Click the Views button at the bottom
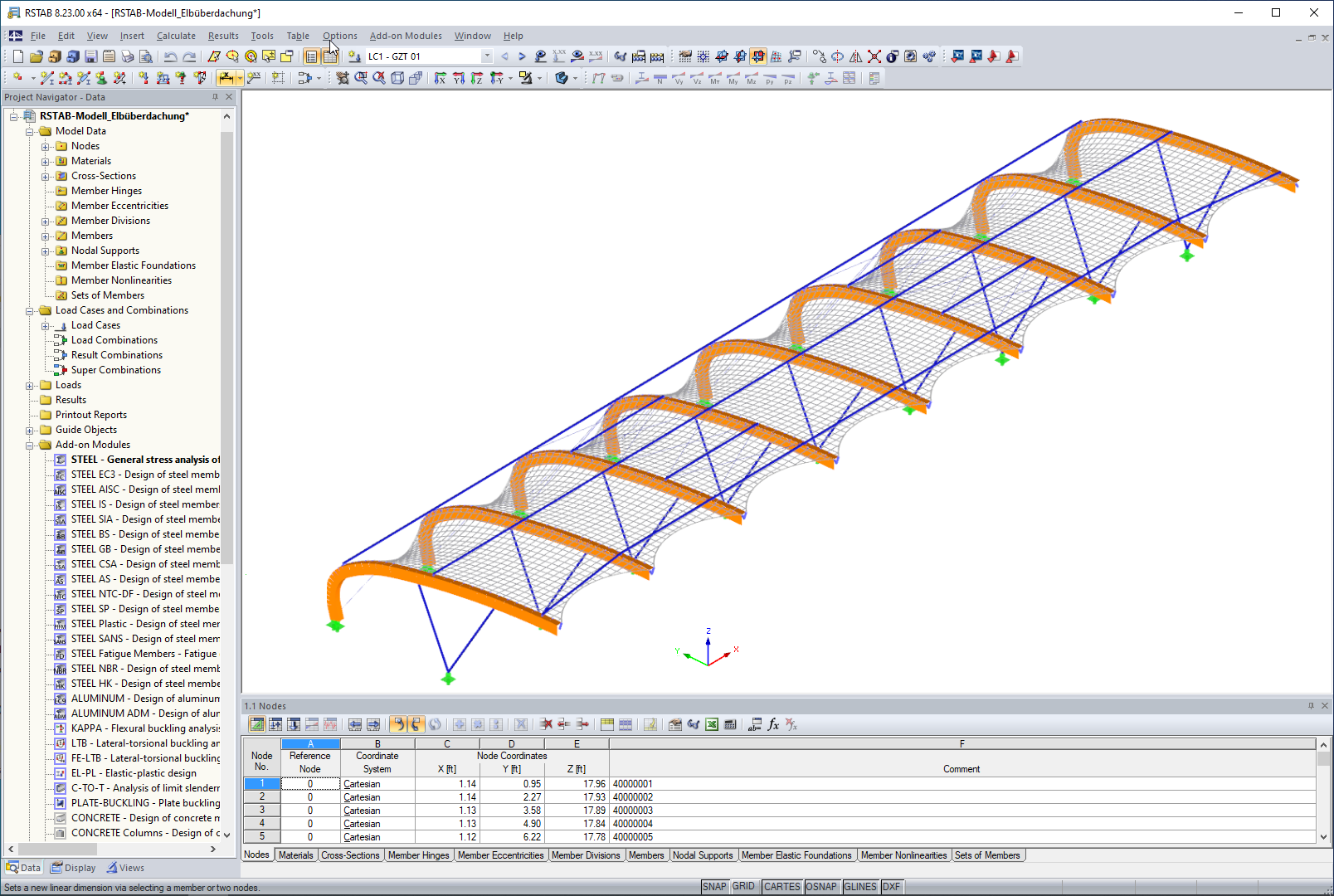Screen dimensions: 1334x896 click(x=130, y=867)
